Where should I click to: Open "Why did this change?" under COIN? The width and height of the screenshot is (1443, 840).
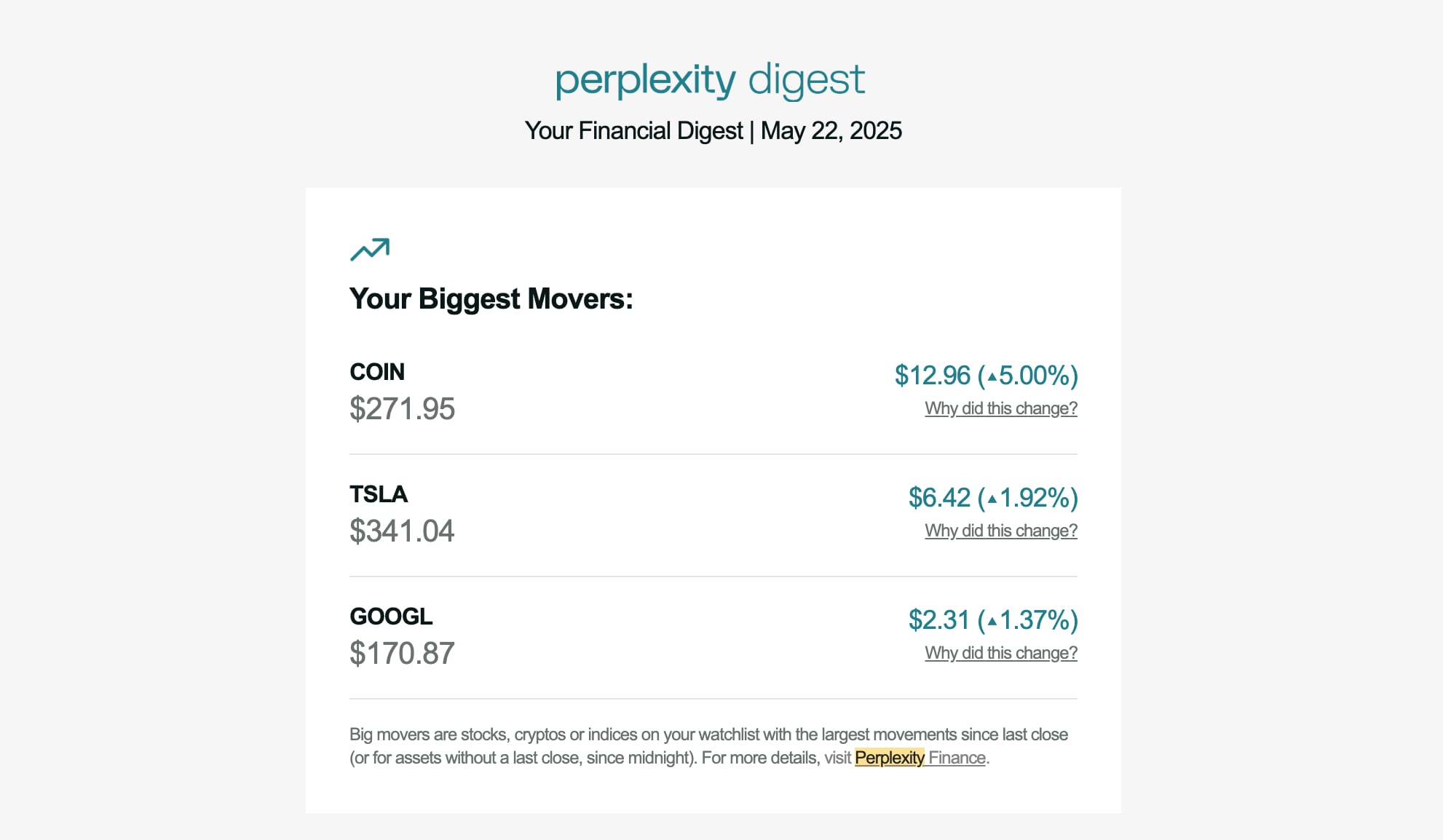point(1000,408)
